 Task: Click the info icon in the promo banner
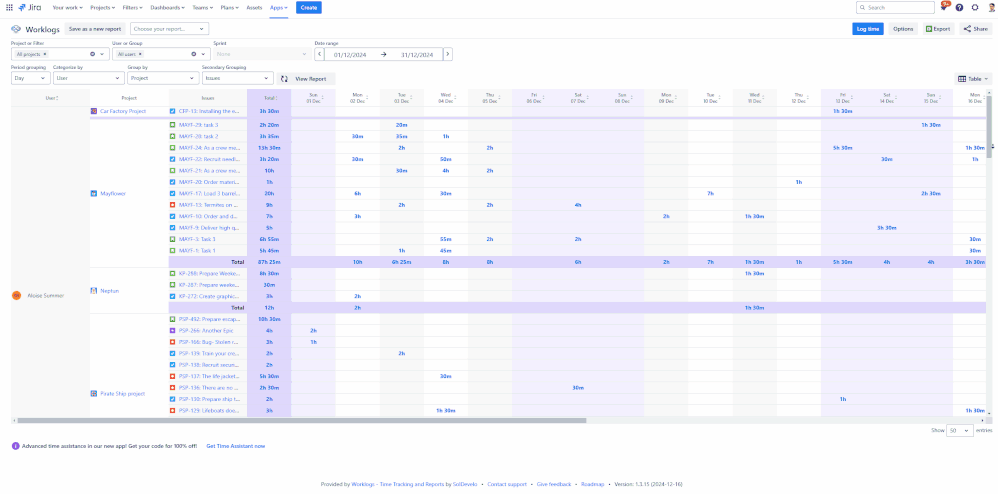15,446
